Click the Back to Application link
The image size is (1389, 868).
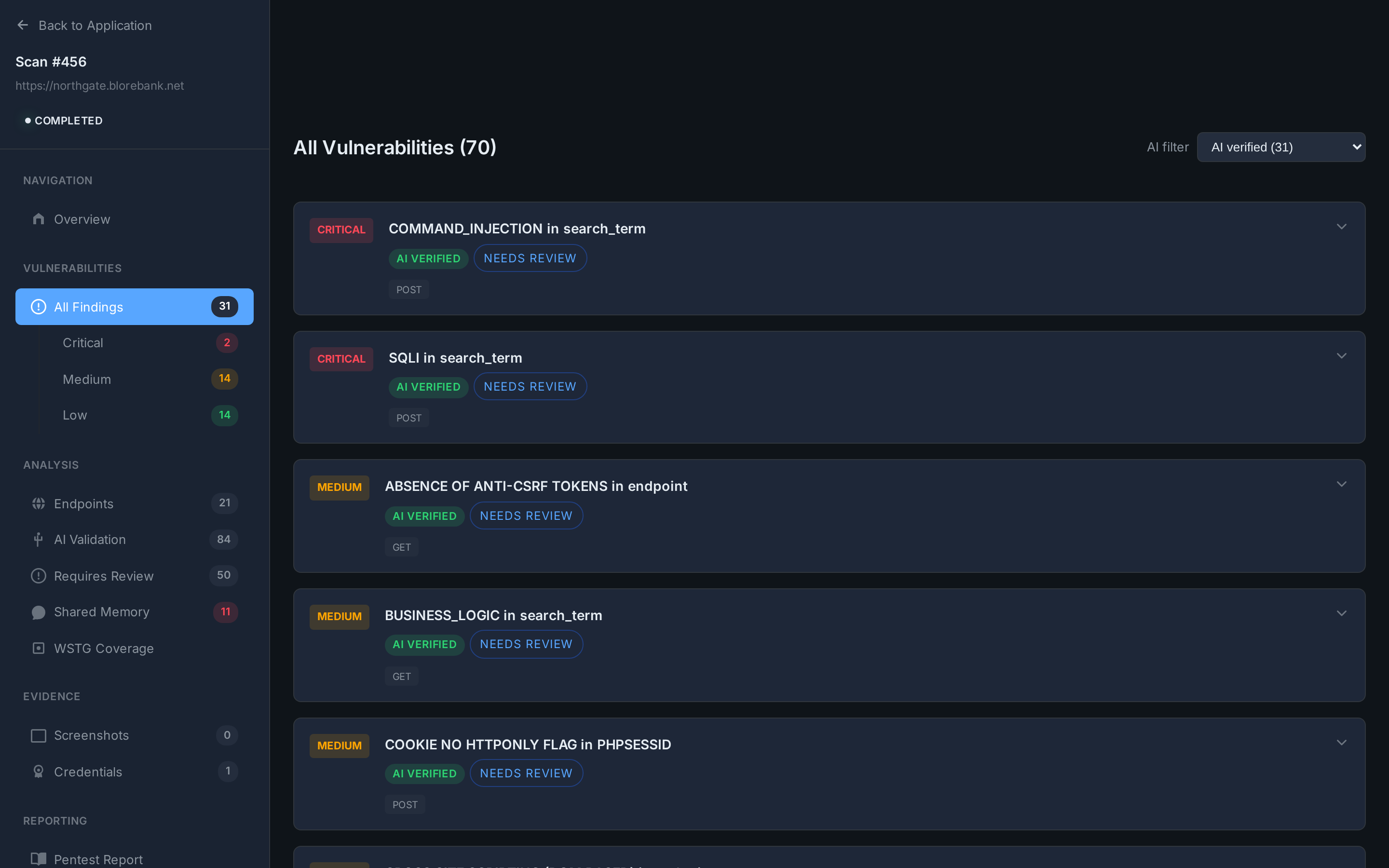95,25
